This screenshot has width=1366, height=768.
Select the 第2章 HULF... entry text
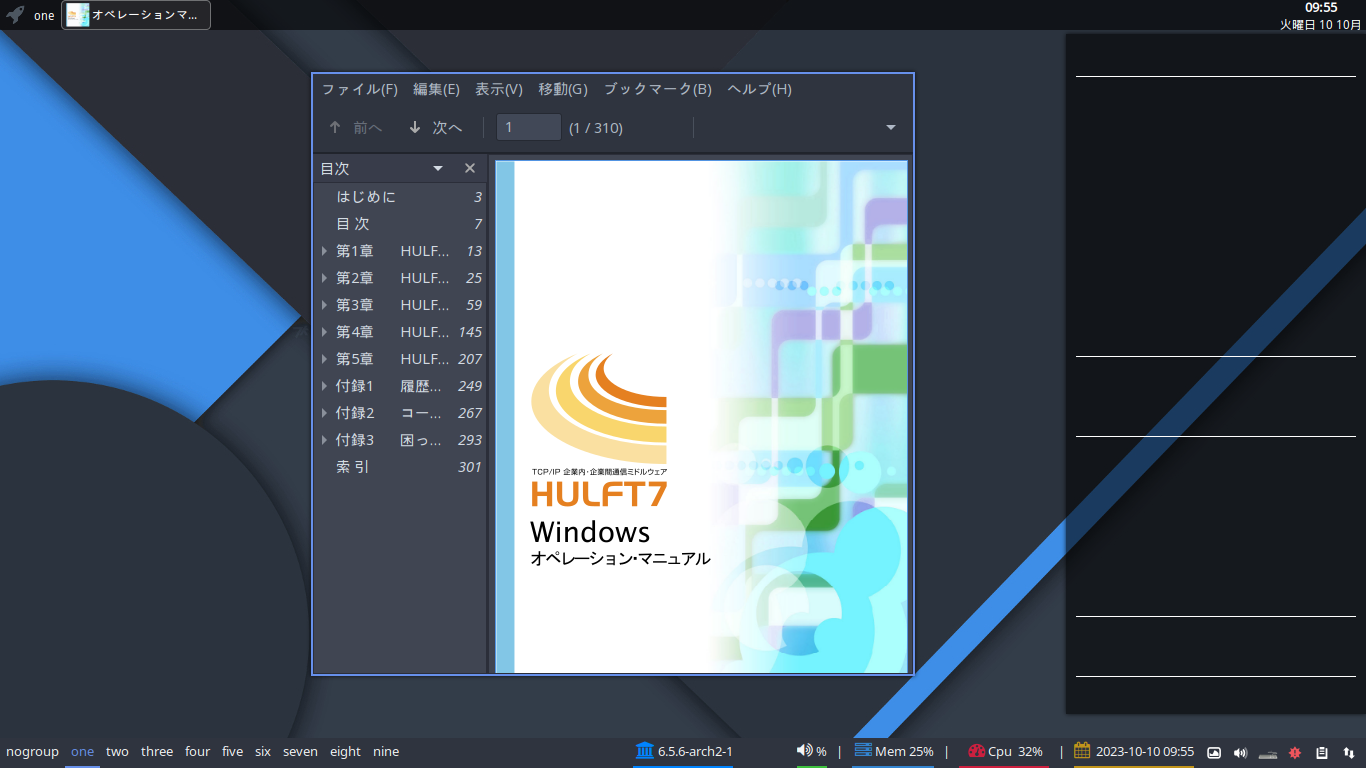393,278
